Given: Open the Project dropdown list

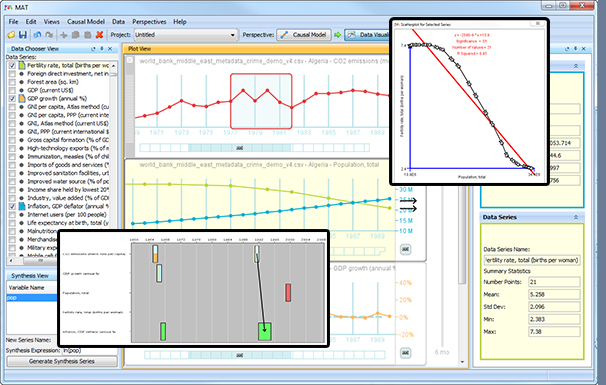Looking at the screenshot, I should click(233, 35).
